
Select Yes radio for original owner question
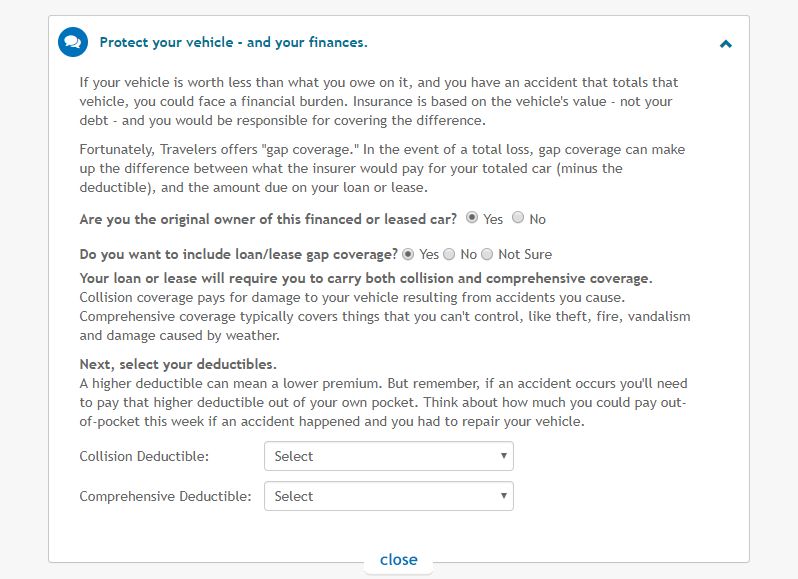pyautogui.click(x=472, y=218)
